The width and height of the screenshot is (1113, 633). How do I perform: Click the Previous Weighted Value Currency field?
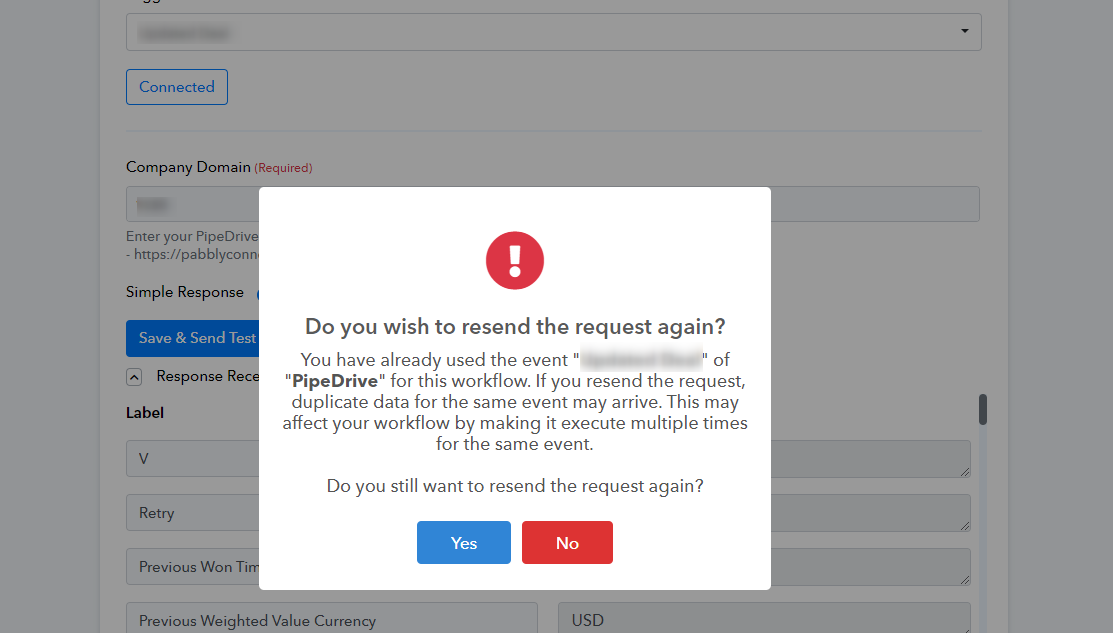tap(331, 618)
